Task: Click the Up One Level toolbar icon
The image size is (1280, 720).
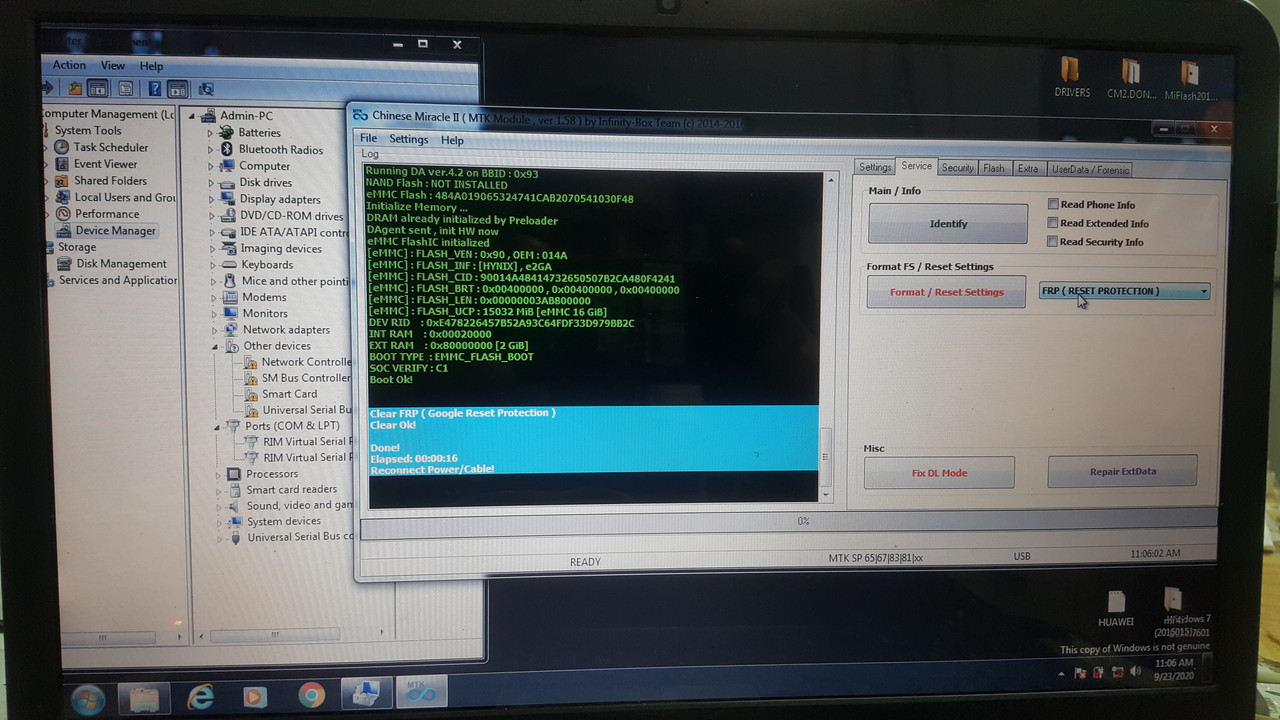Action: tap(75, 89)
